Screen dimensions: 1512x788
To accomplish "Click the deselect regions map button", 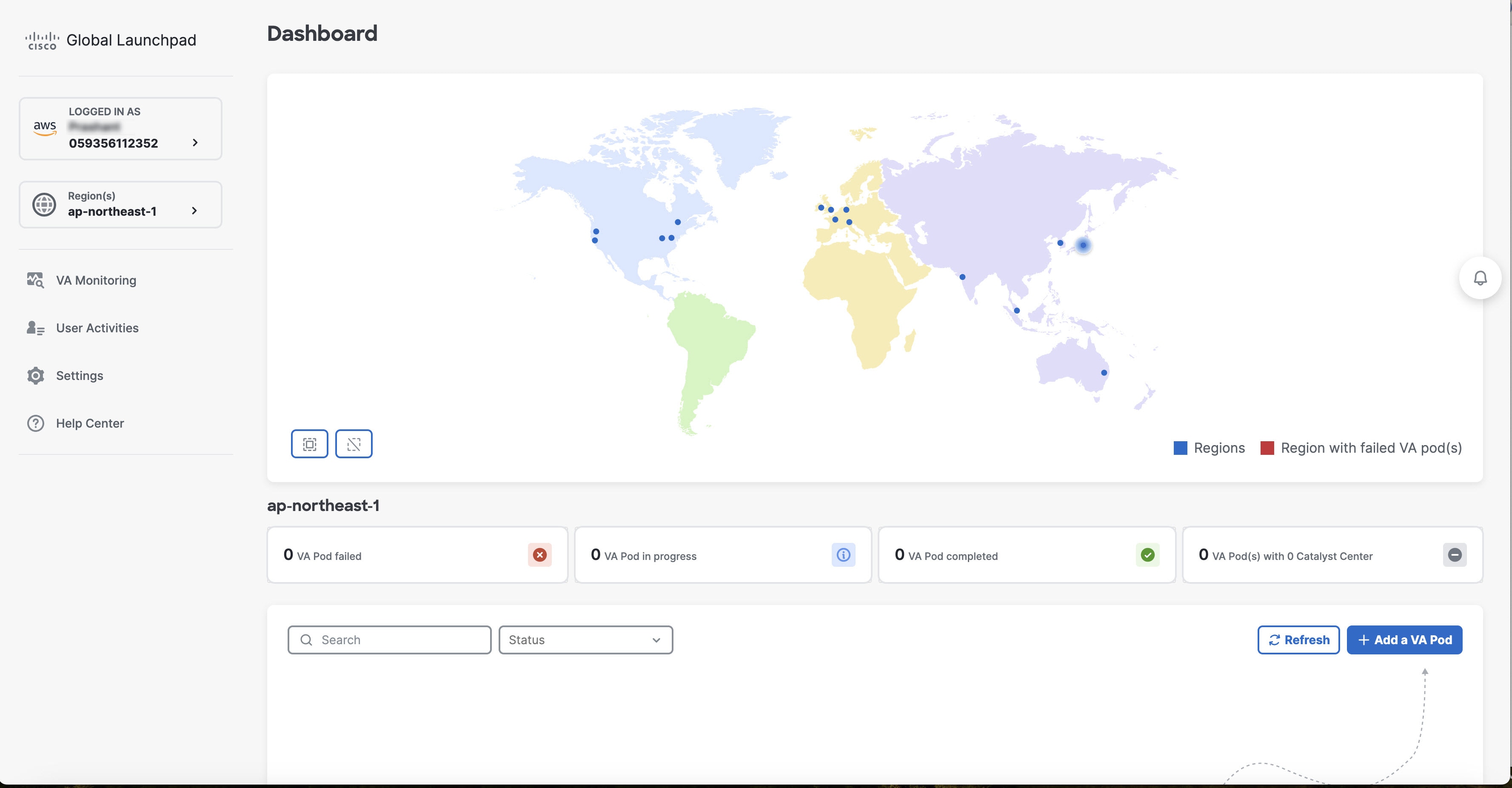I will point(354,444).
